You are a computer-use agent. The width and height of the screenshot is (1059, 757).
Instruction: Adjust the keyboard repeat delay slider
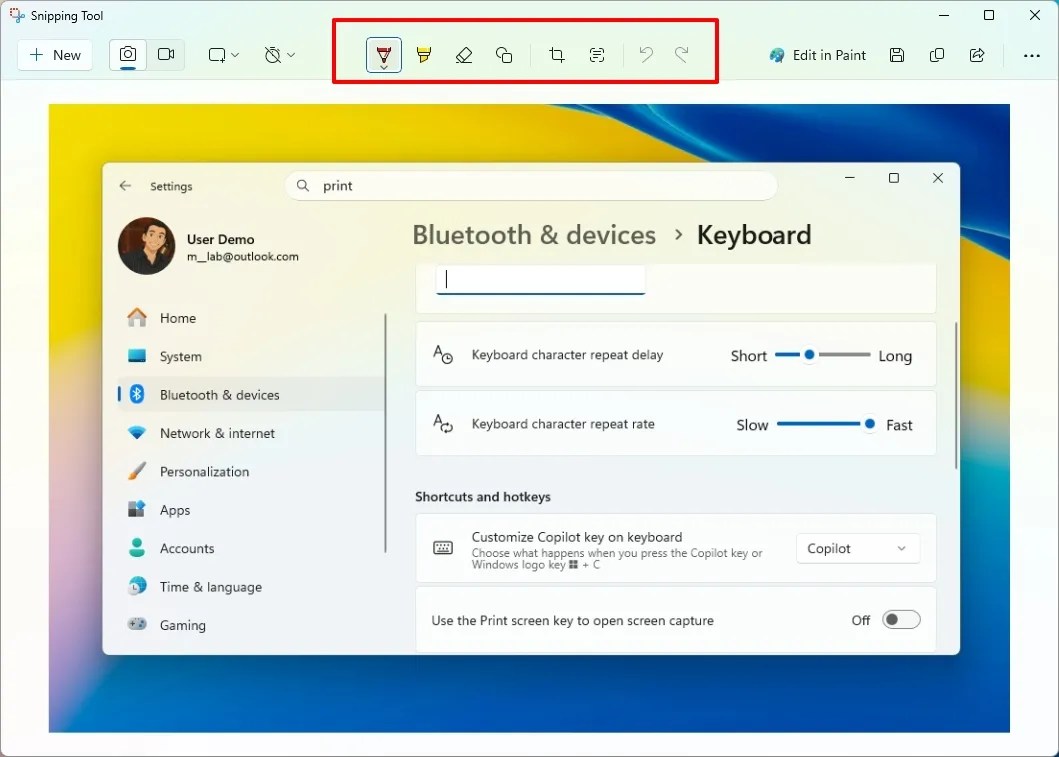(823, 355)
